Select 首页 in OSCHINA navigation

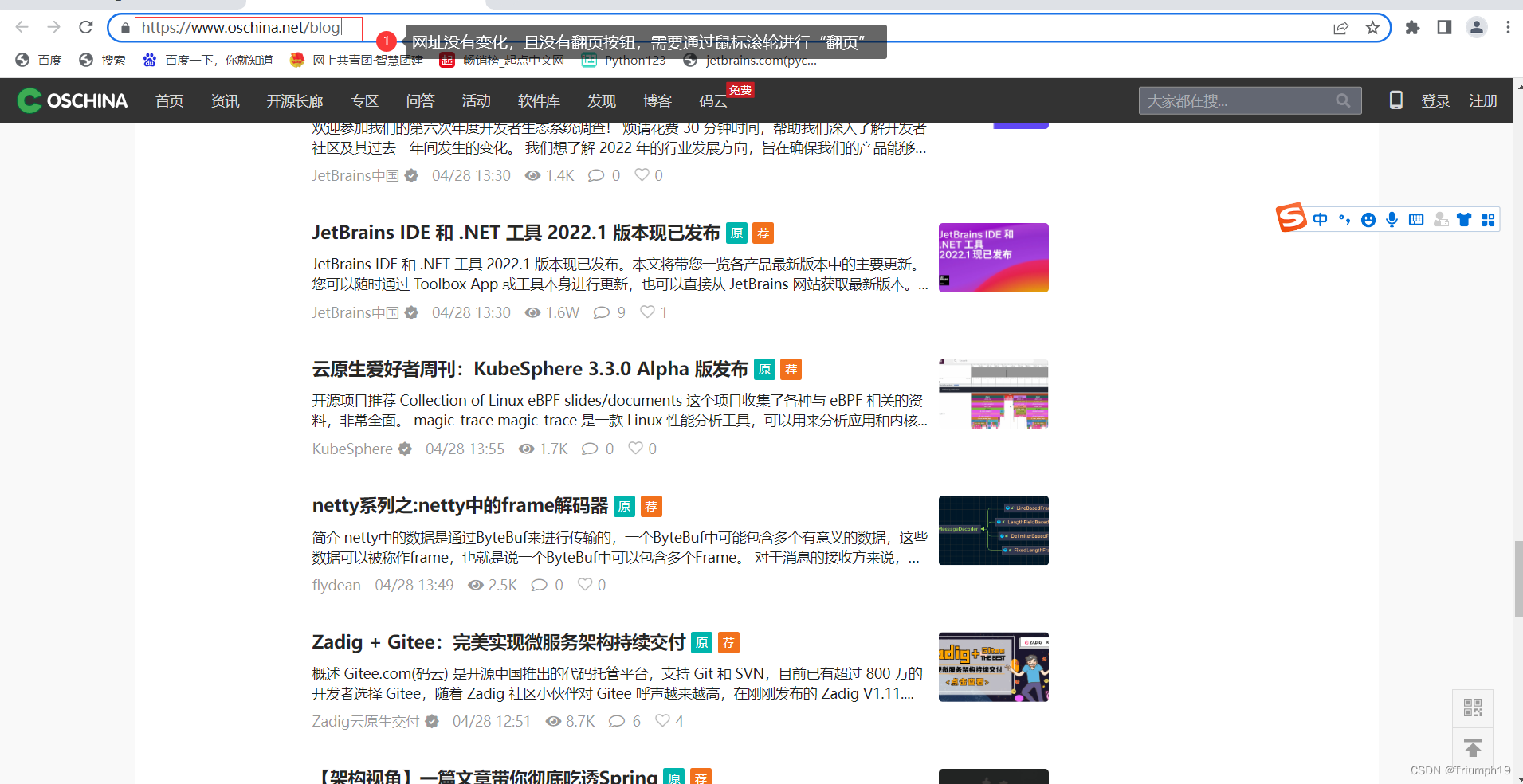170,100
